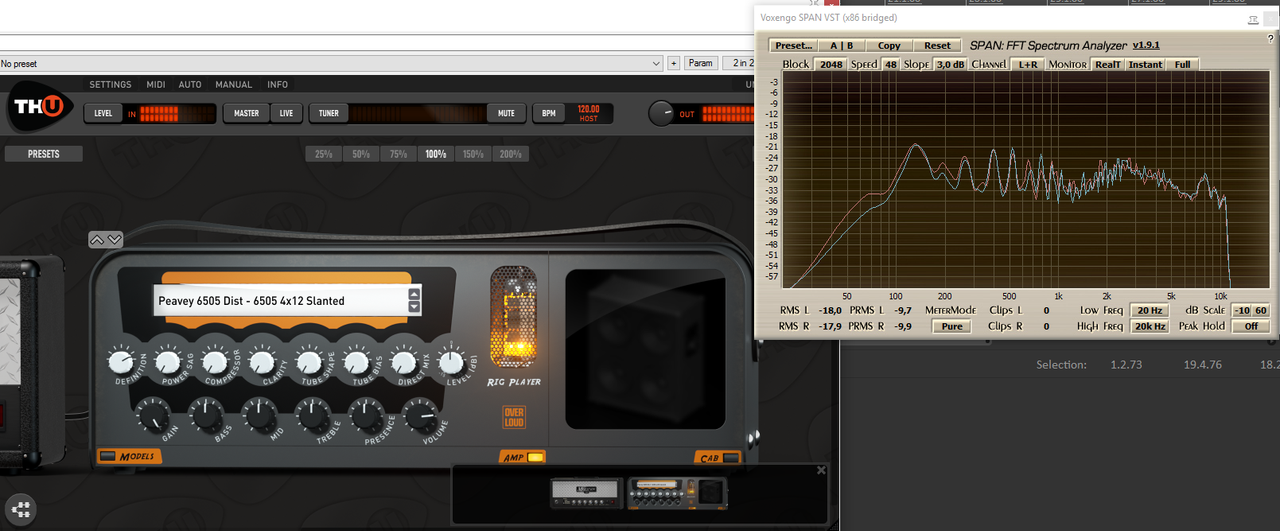Click the Level button

click(x=103, y=113)
